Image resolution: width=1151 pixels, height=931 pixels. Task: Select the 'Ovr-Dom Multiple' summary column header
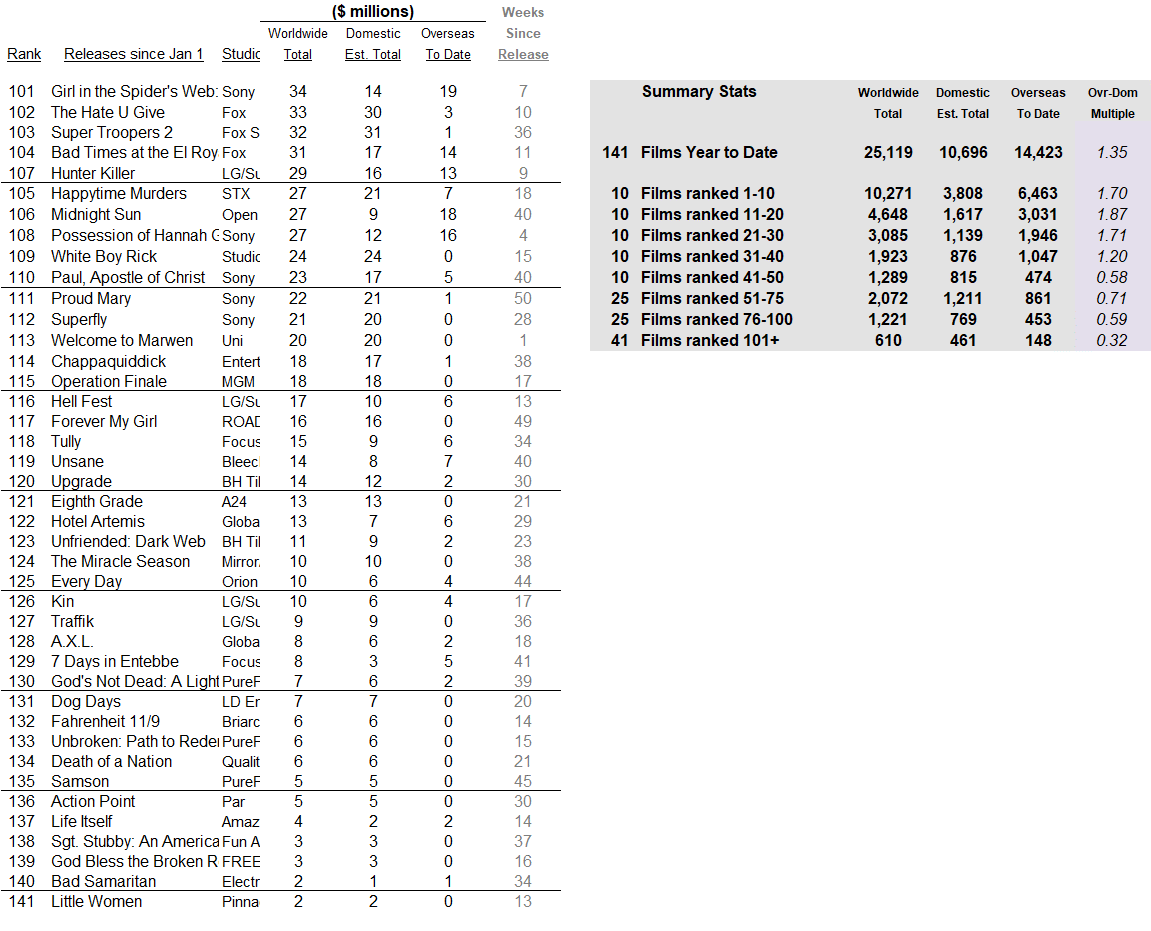coord(1112,104)
